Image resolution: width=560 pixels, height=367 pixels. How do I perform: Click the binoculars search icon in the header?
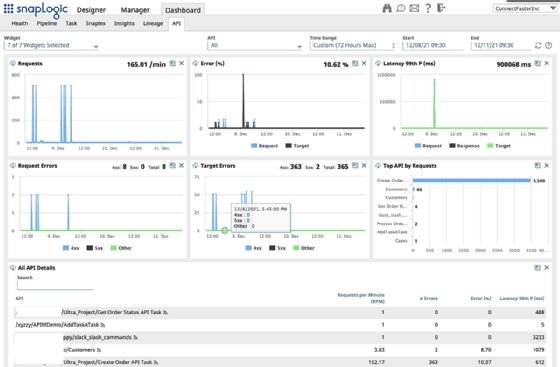[x=387, y=8]
